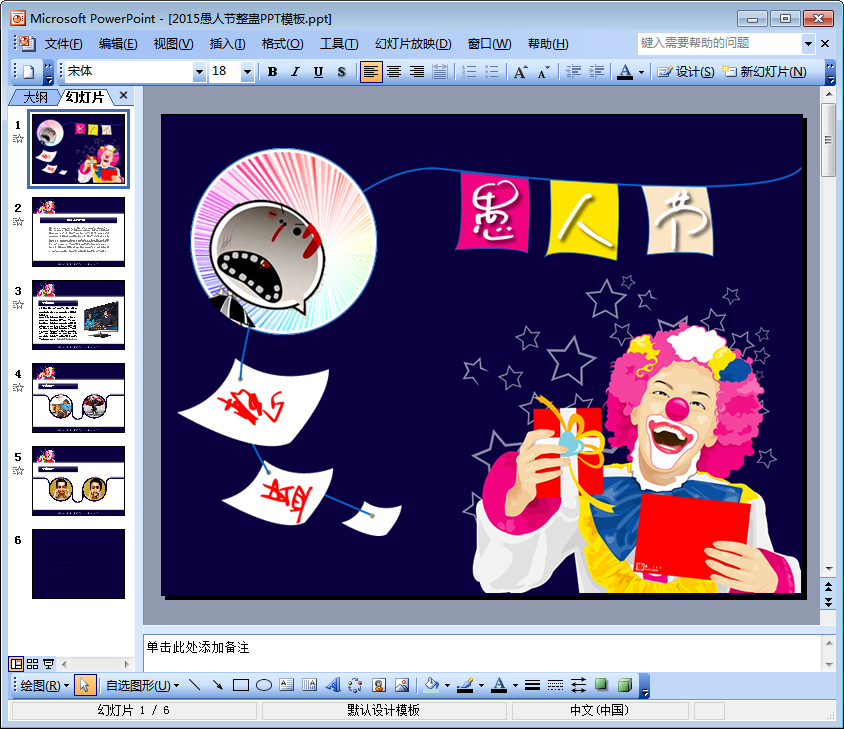Click 新幻灯片(N) new slide button
Screen dimensions: 844x729
pyautogui.click(x=764, y=72)
